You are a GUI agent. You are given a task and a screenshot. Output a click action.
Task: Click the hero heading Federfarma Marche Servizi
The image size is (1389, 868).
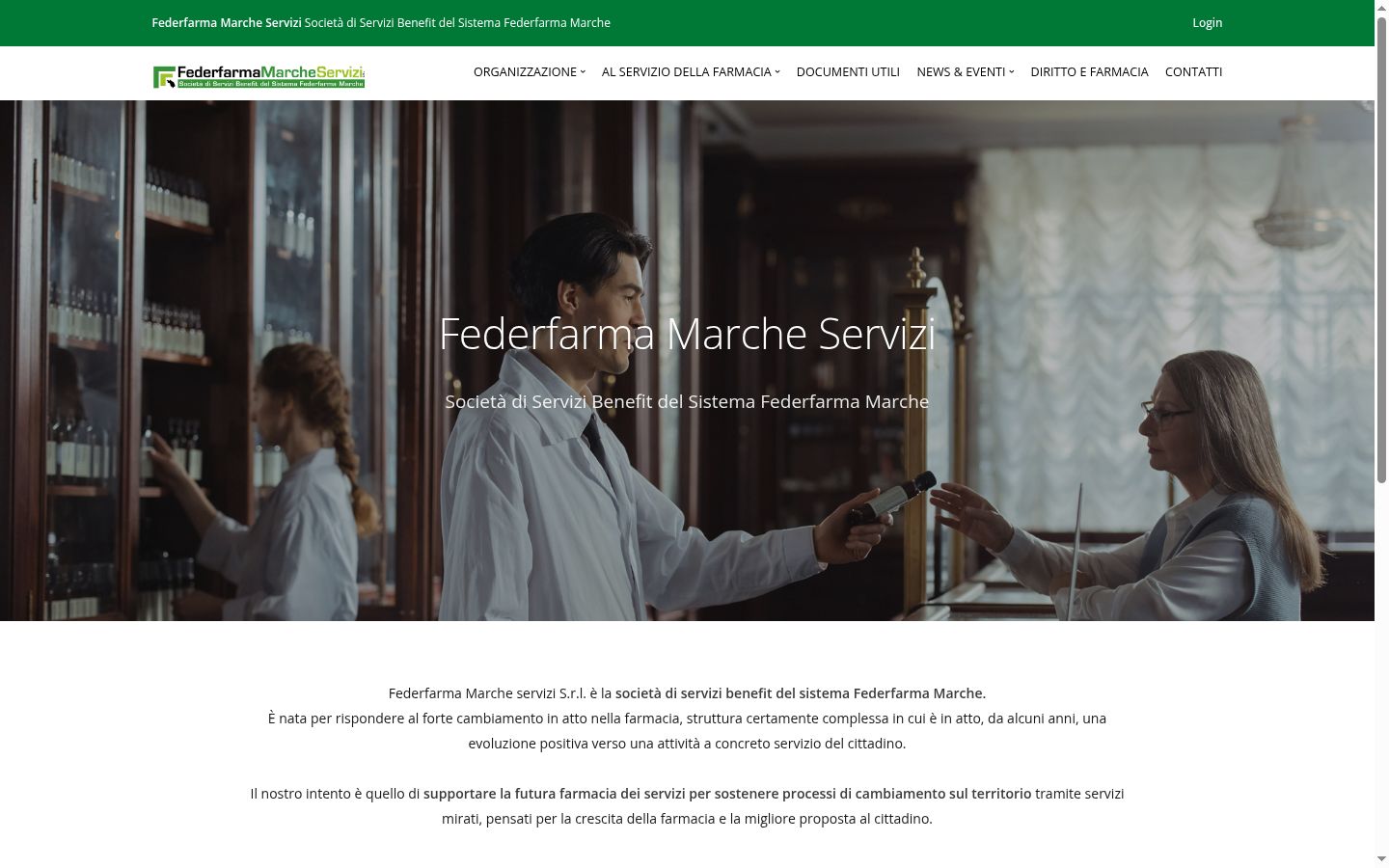click(687, 334)
